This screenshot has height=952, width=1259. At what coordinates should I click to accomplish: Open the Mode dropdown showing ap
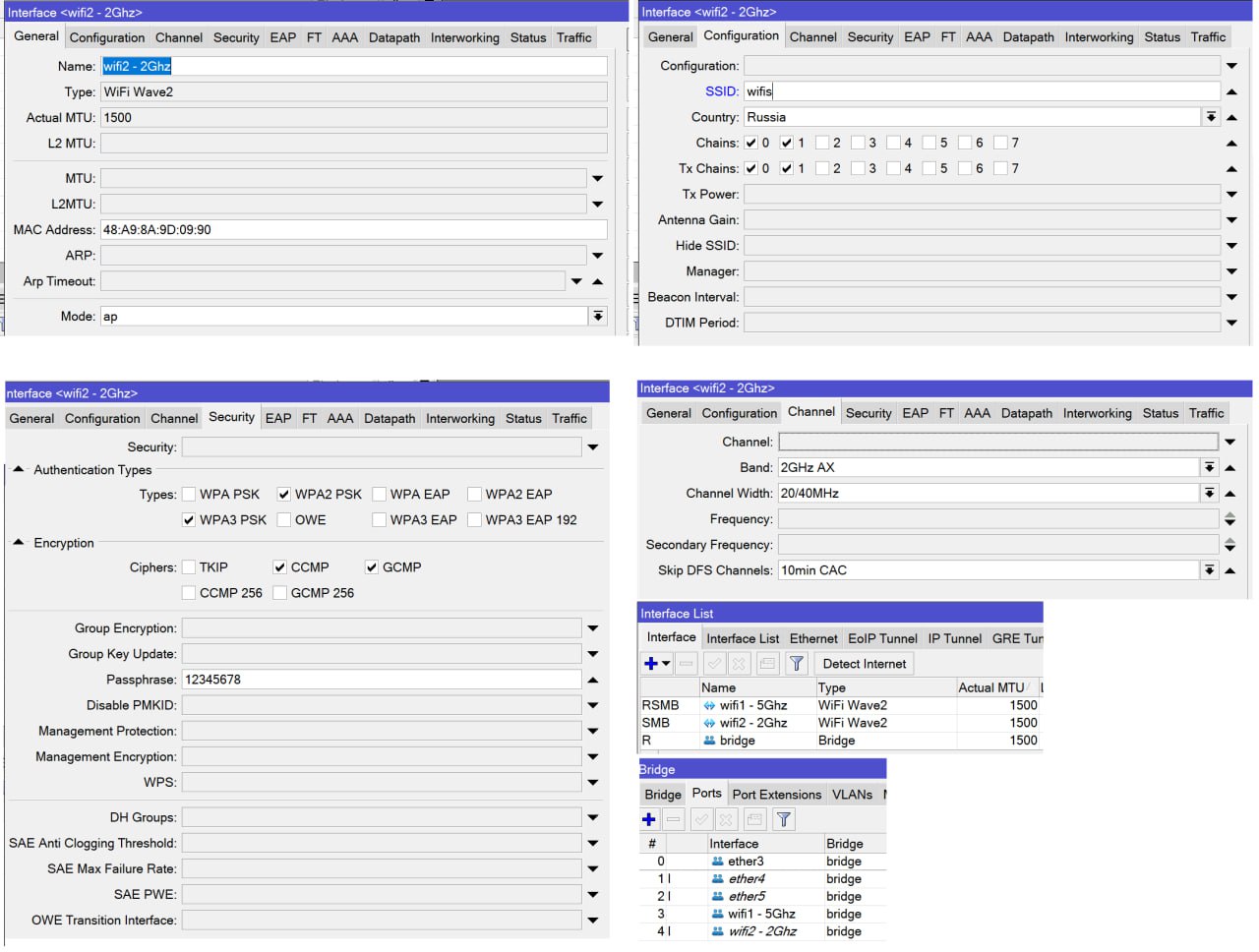(597, 316)
